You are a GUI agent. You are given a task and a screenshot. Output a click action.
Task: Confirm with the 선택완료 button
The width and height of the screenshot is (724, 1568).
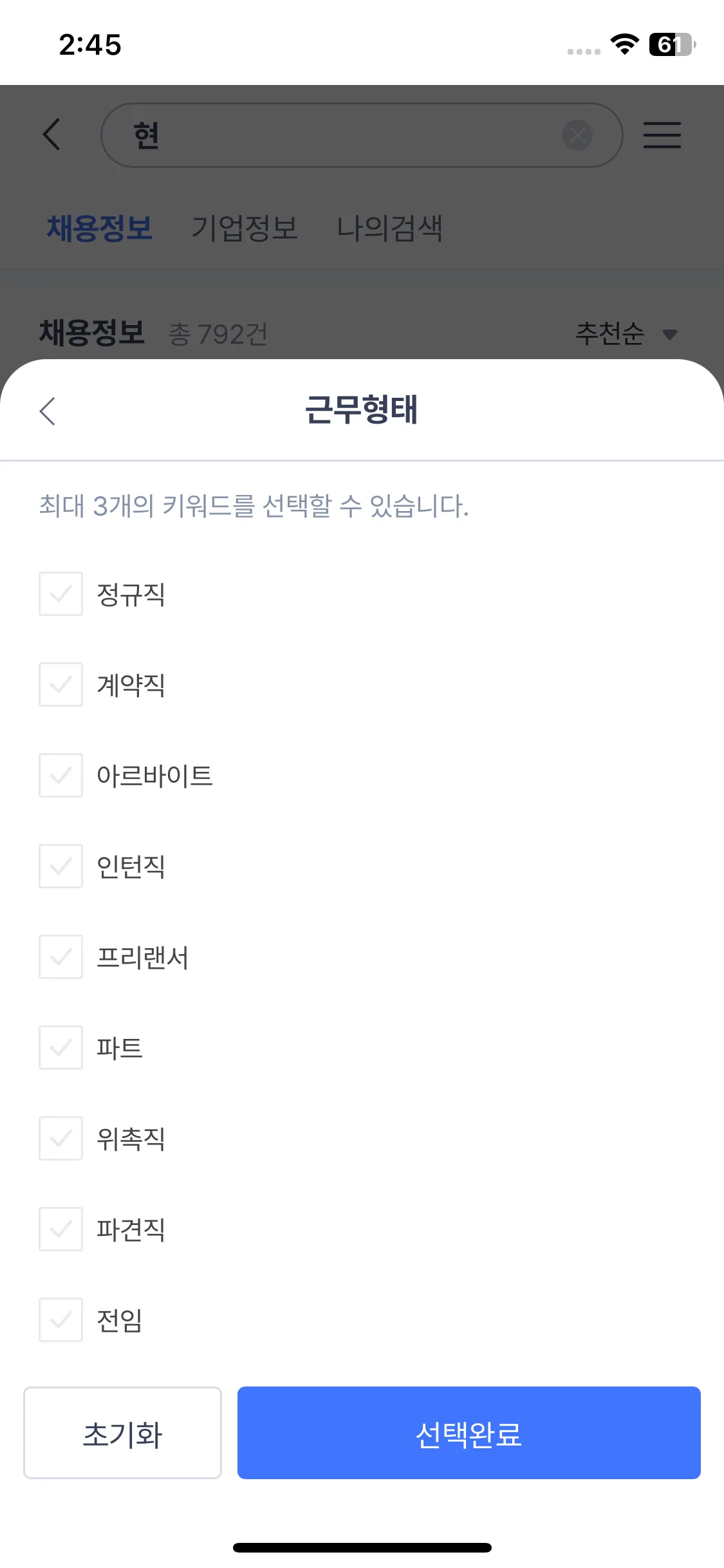coord(469,1433)
